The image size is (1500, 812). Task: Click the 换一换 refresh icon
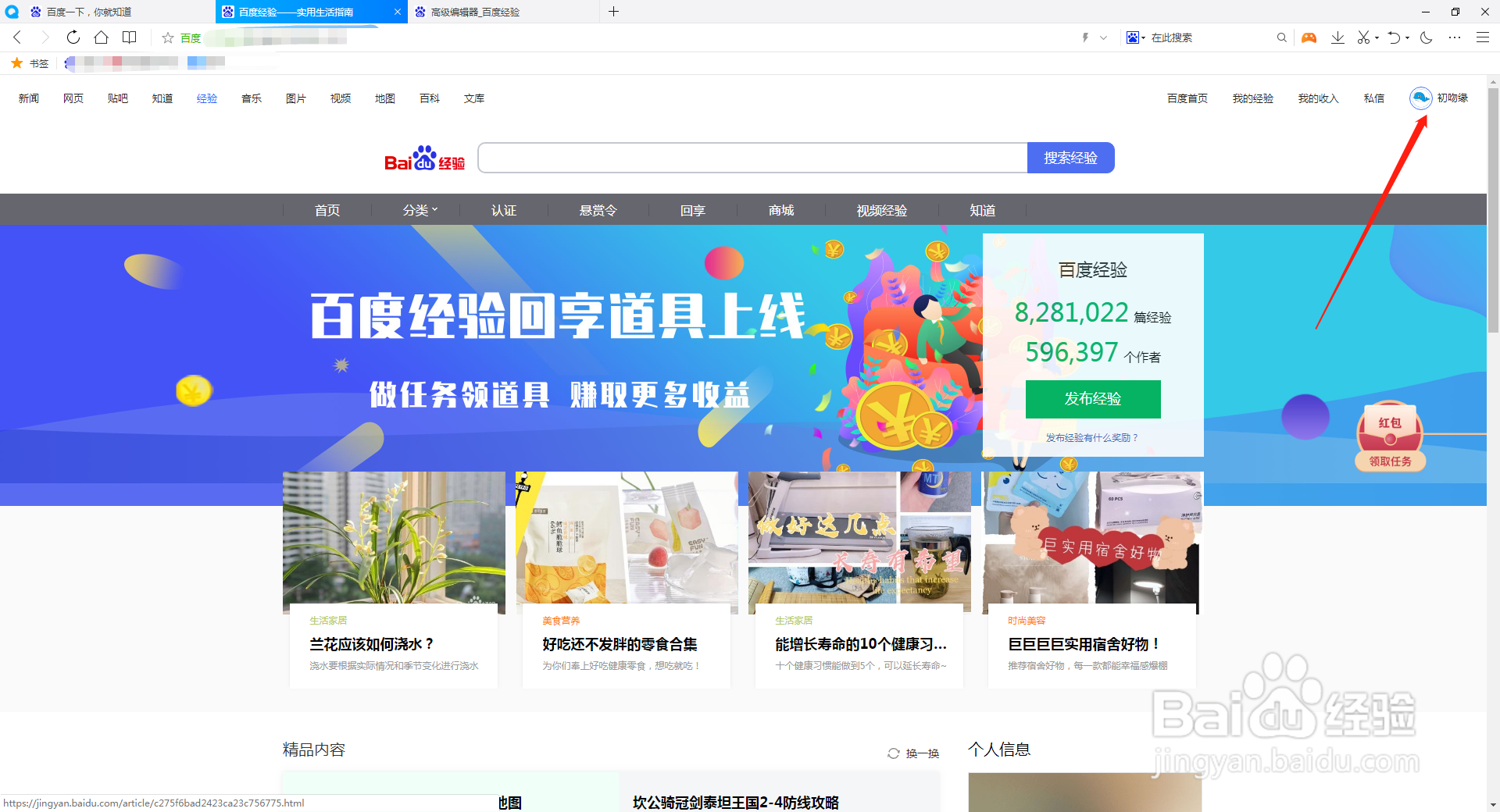[x=894, y=753]
